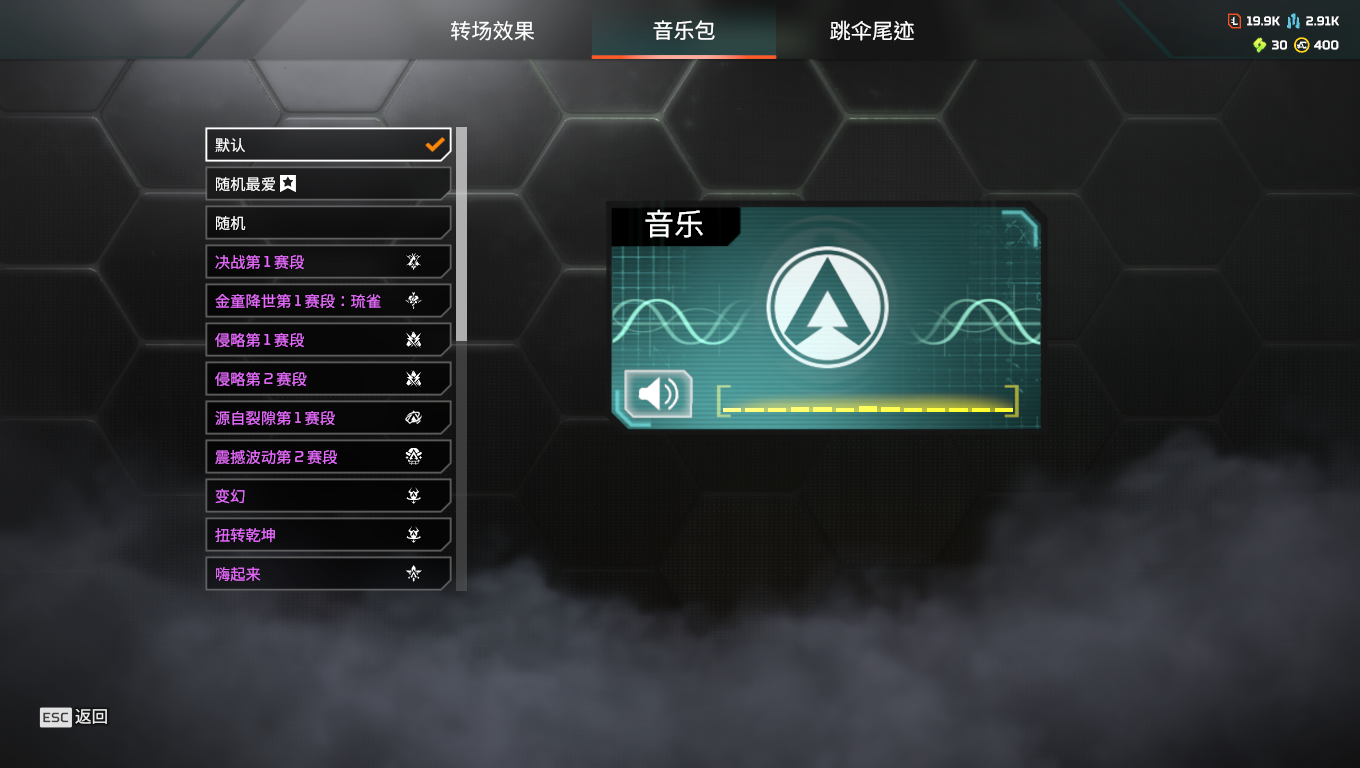Screen dimensions: 1360x768
Task: Select the 随机最爱 music pack option
Action: point(328,184)
